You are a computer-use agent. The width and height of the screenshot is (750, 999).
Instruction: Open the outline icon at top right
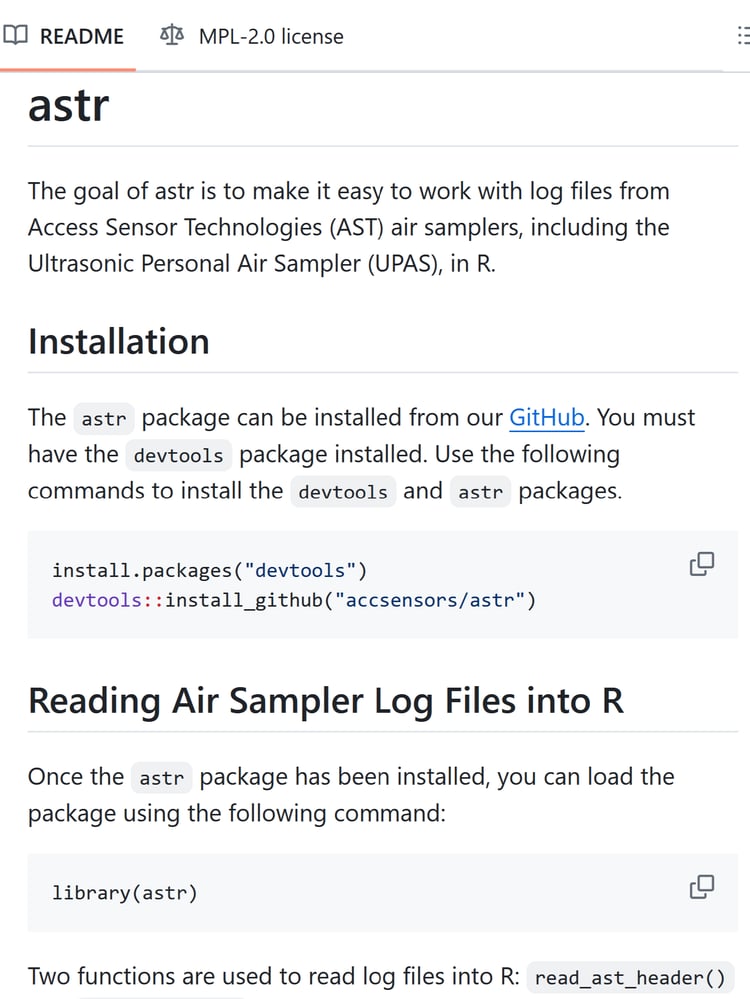click(x=742, y=37)
